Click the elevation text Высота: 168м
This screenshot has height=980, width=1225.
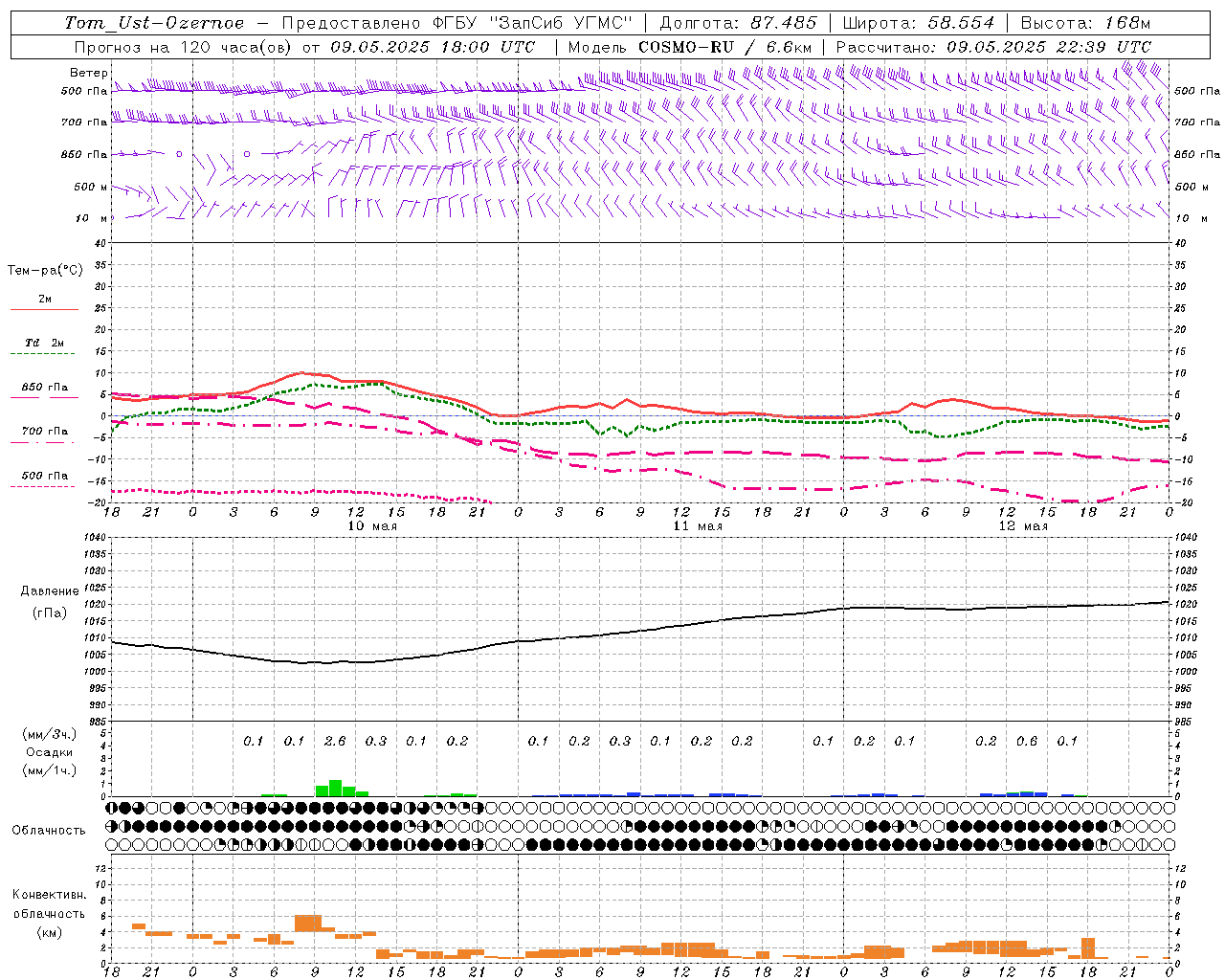pos(1085,23)
